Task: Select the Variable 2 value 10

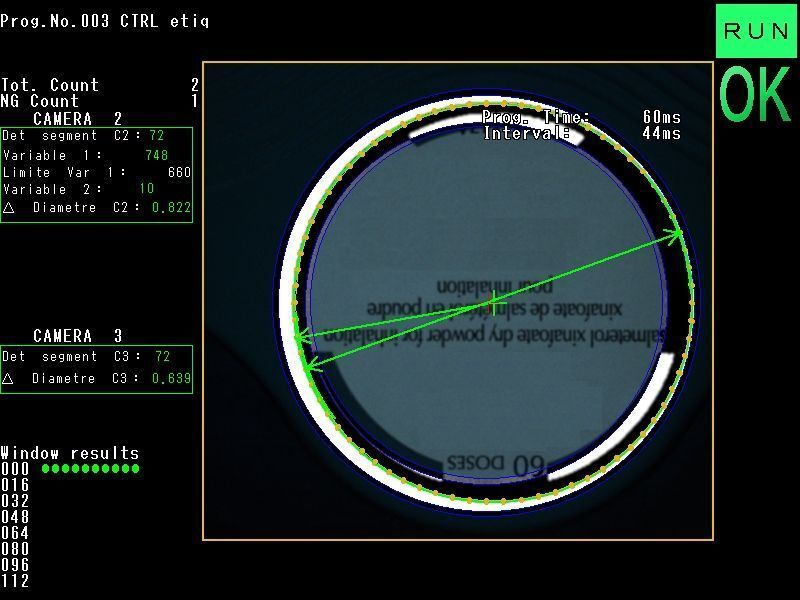Action: tap(147, 189)
